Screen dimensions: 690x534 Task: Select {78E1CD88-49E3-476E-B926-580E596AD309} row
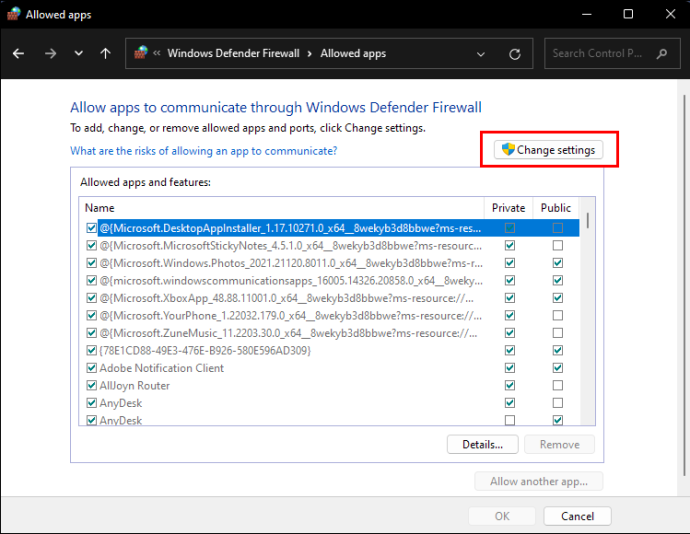pos(329,350)
